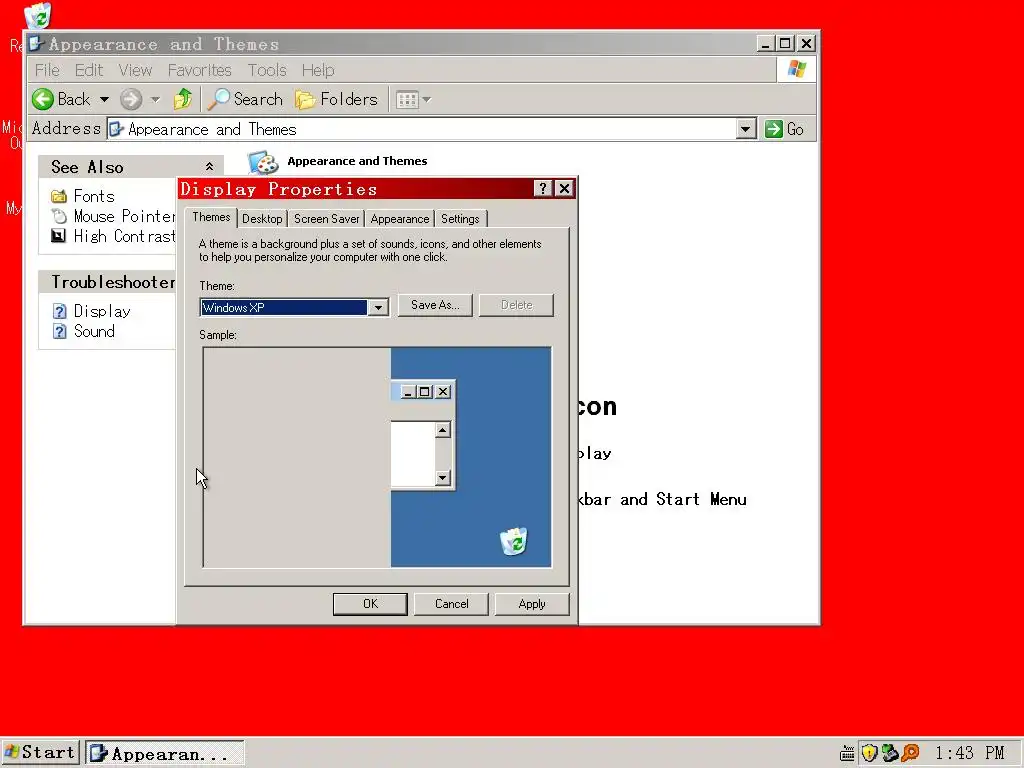
Task: Click the Up folder icon
Action: click(183, 99)
